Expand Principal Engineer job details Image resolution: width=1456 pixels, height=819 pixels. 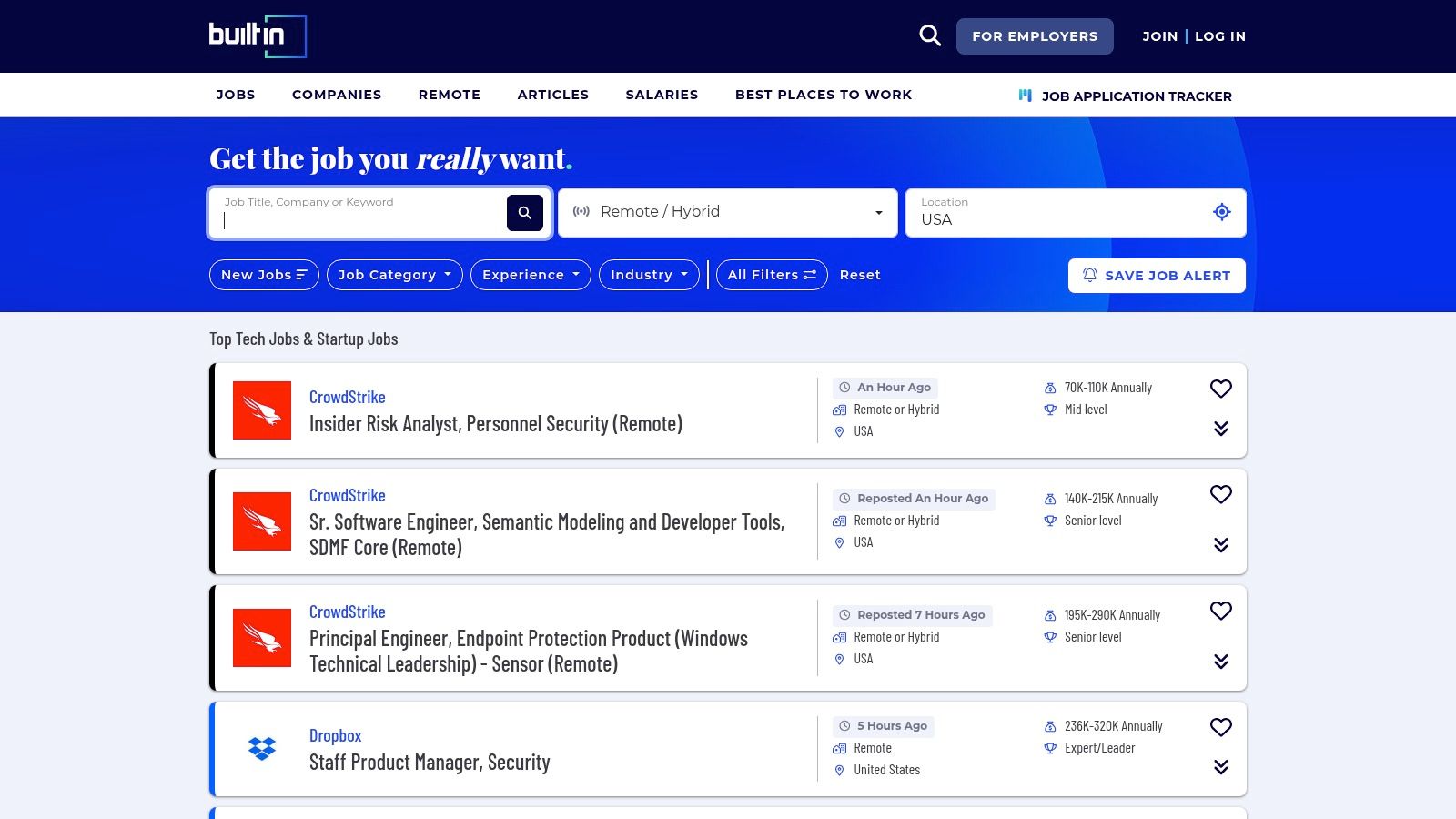(x=1221, y=662)
